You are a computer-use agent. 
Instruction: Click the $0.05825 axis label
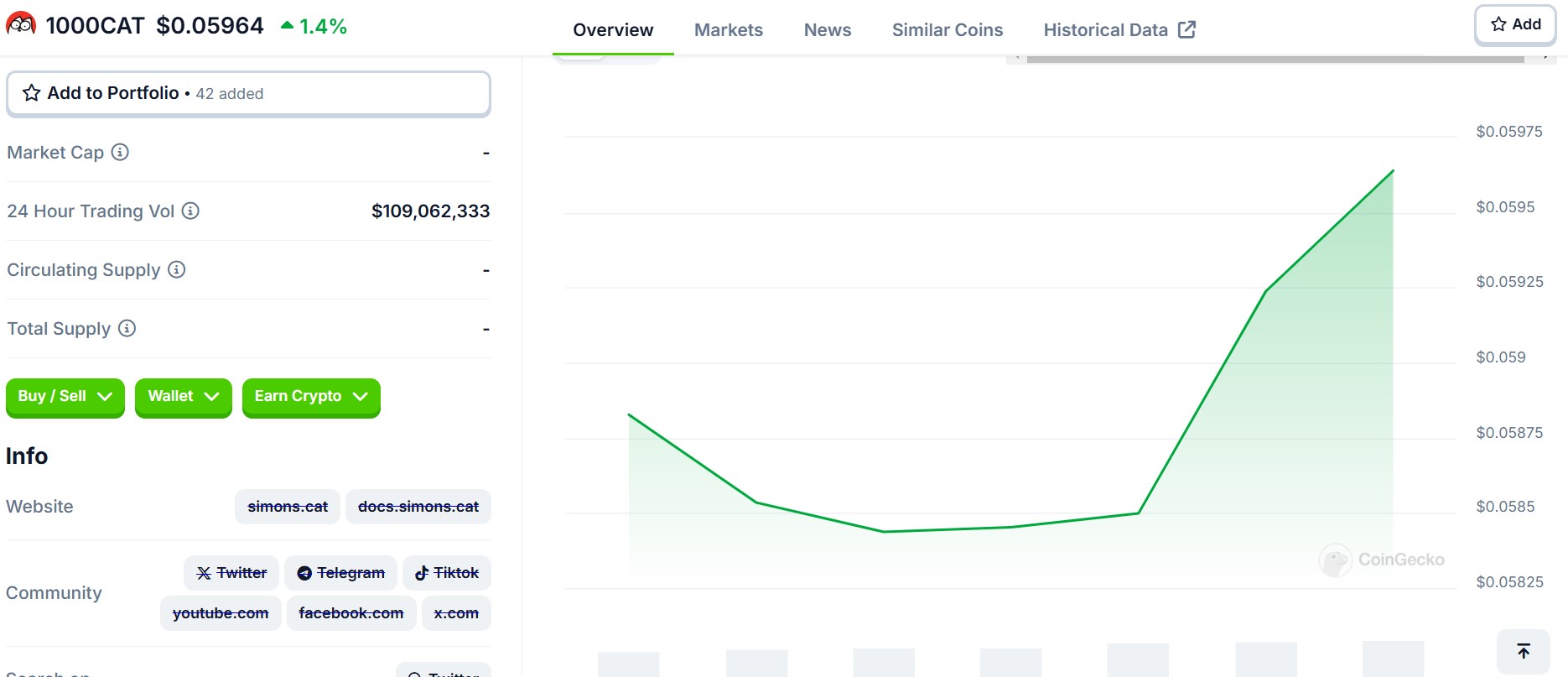coord(1509,582)
